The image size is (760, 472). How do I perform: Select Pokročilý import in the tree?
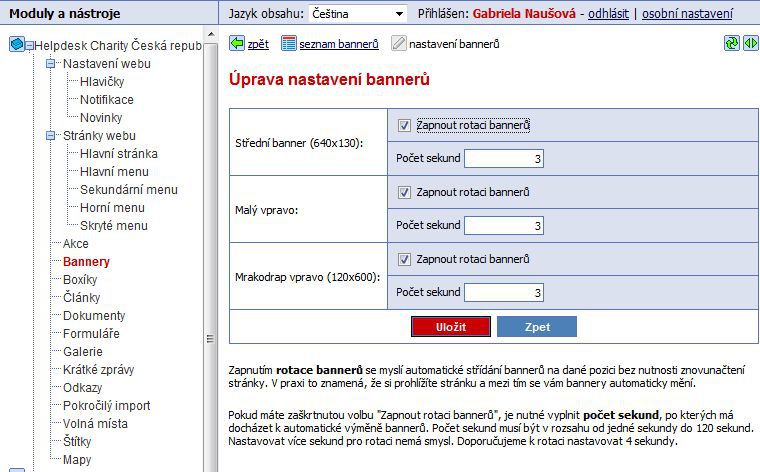click(107, 406)
